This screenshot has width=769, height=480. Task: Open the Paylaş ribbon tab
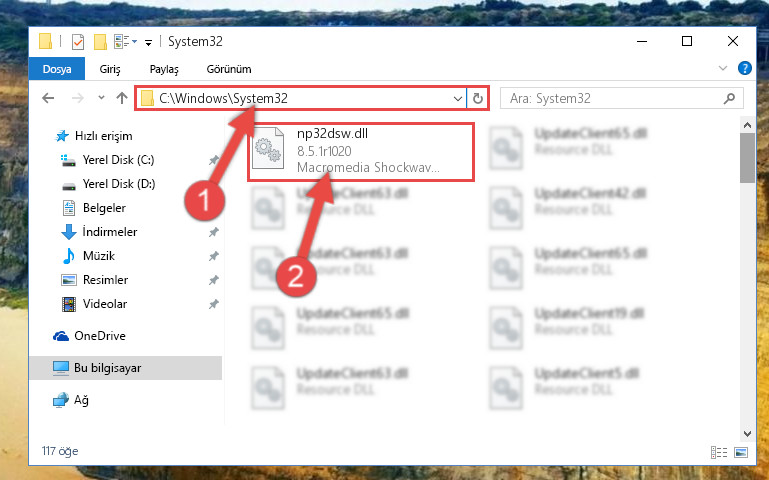point(164,69)
